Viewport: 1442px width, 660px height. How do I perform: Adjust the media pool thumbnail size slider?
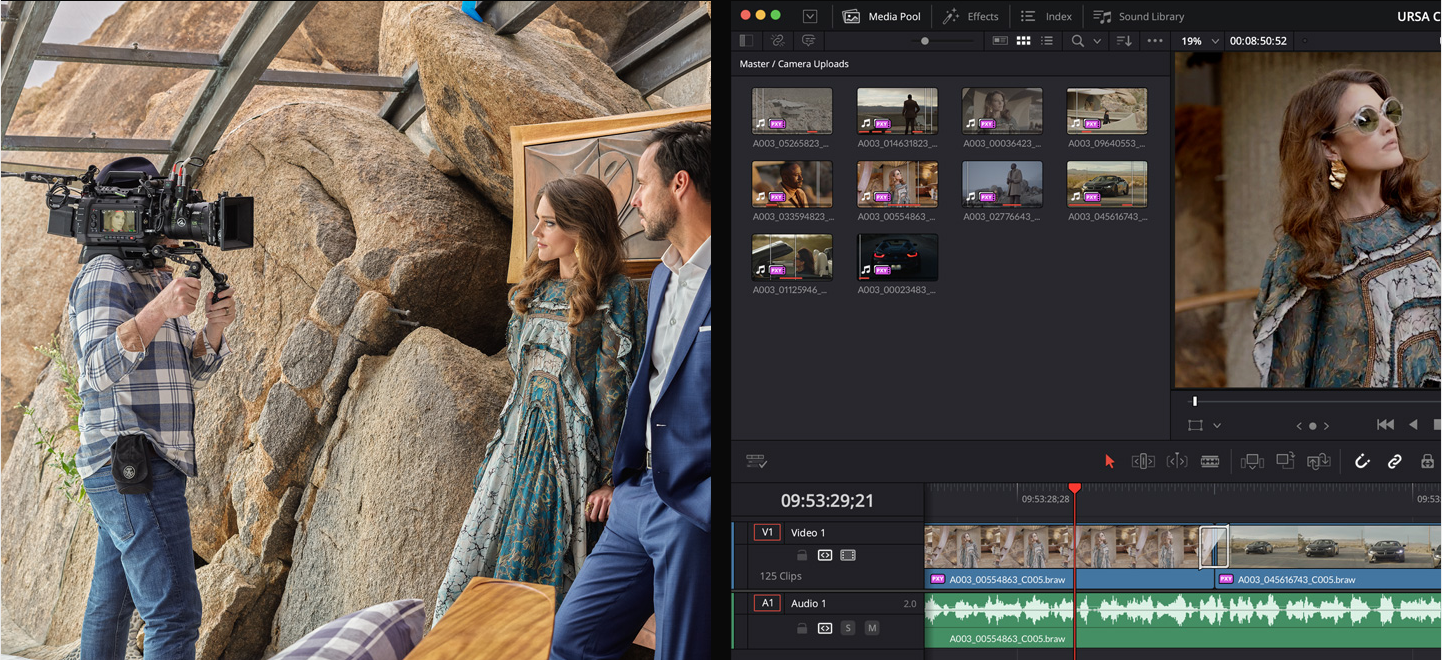coord(925,41)
